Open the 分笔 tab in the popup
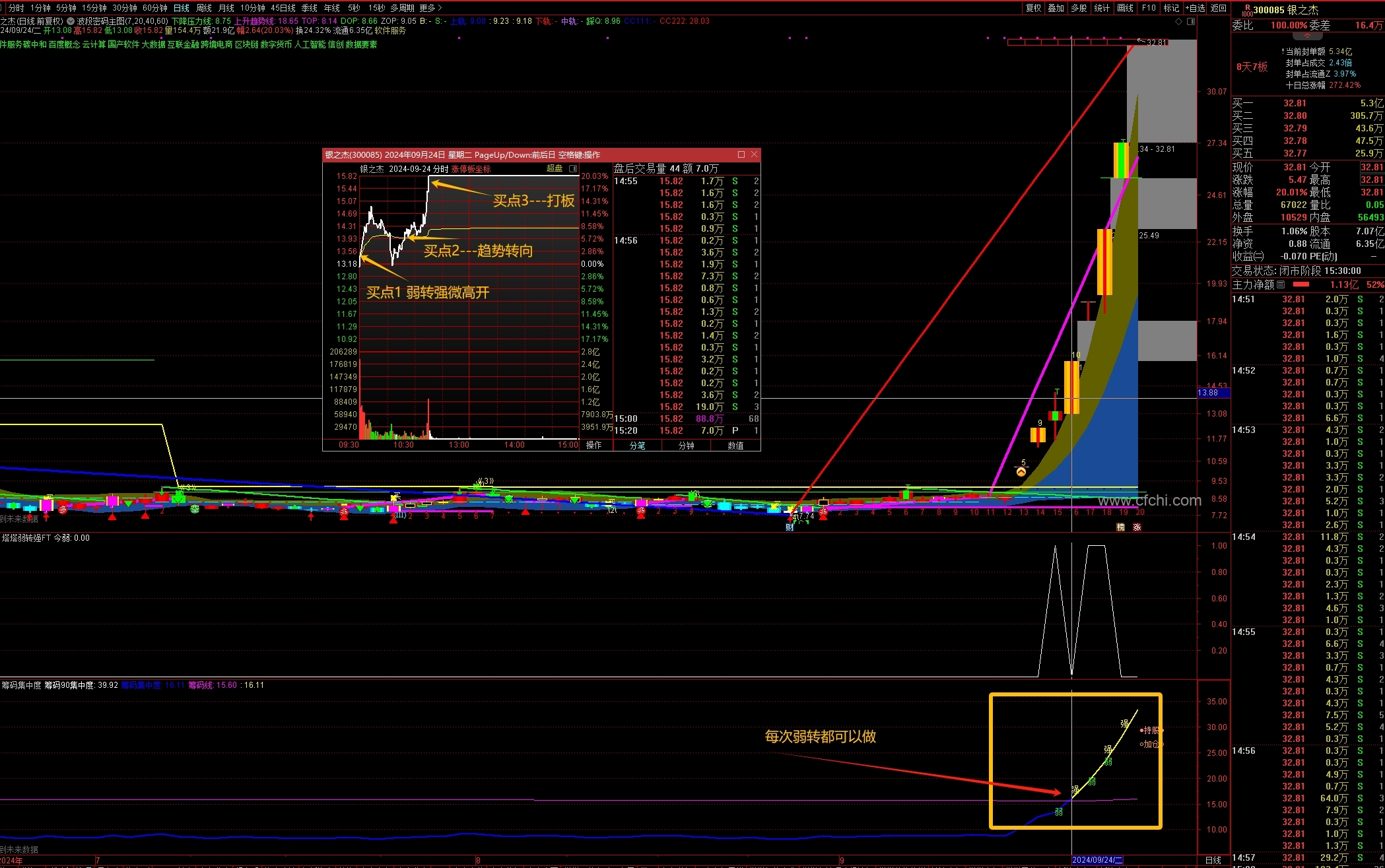The image size is (1385, 868). coord(637,446)
